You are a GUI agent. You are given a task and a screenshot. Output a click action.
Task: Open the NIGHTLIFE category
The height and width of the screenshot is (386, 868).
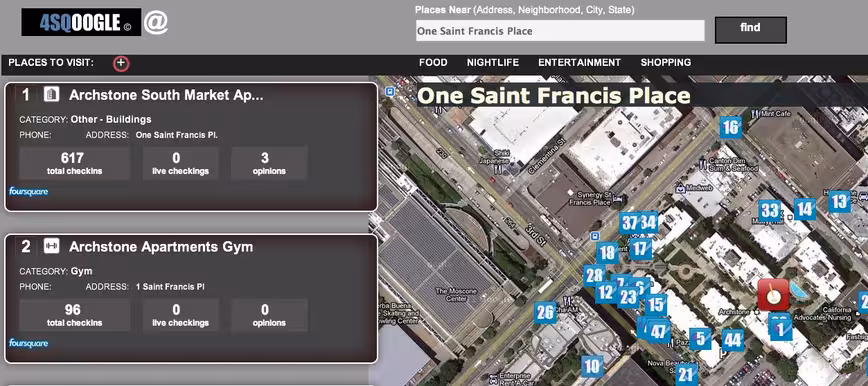point(493,63)
